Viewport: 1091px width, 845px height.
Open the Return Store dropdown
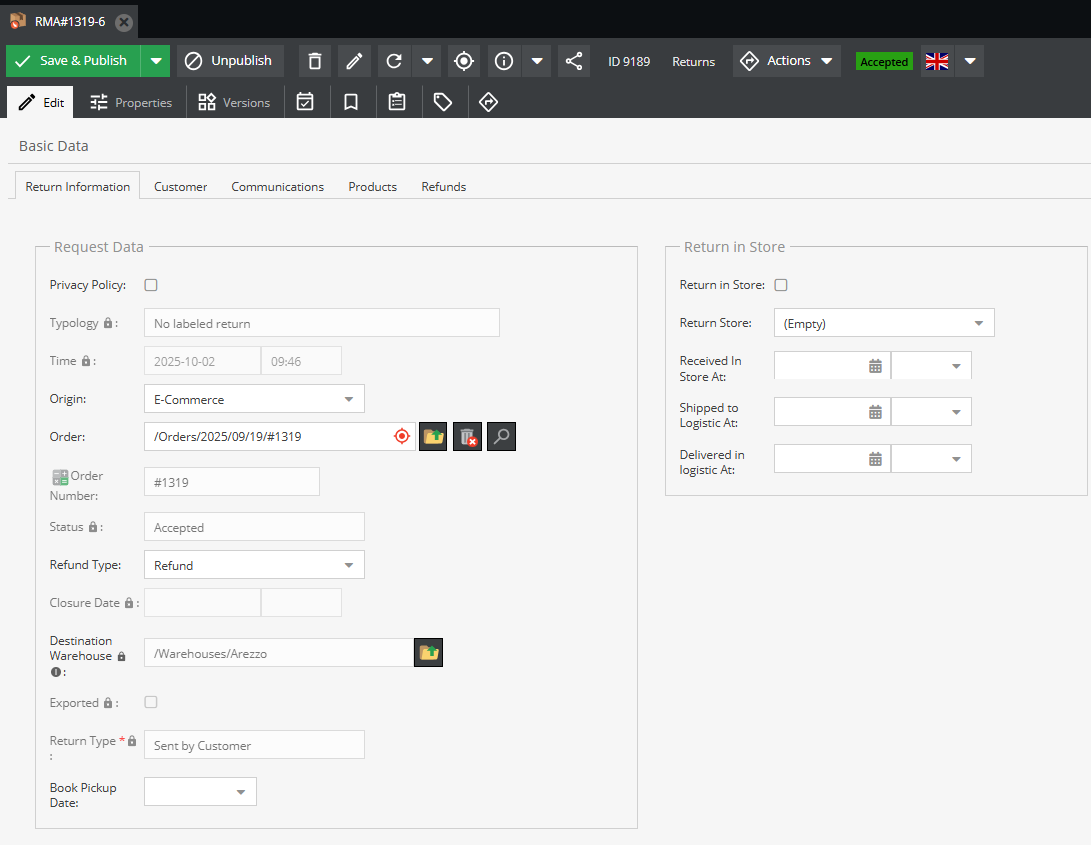(x=884, y=323)
